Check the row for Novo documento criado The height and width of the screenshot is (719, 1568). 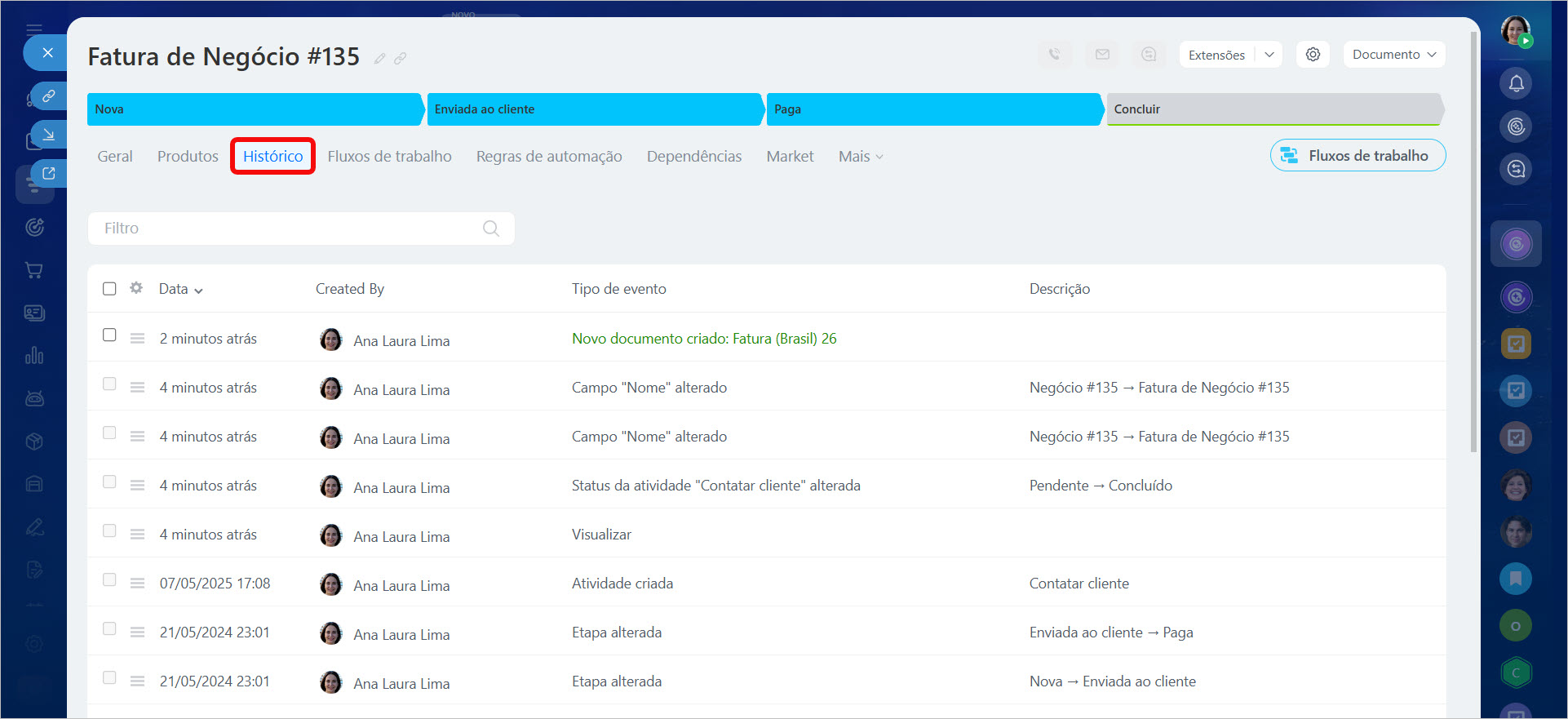tap(109, 335)
